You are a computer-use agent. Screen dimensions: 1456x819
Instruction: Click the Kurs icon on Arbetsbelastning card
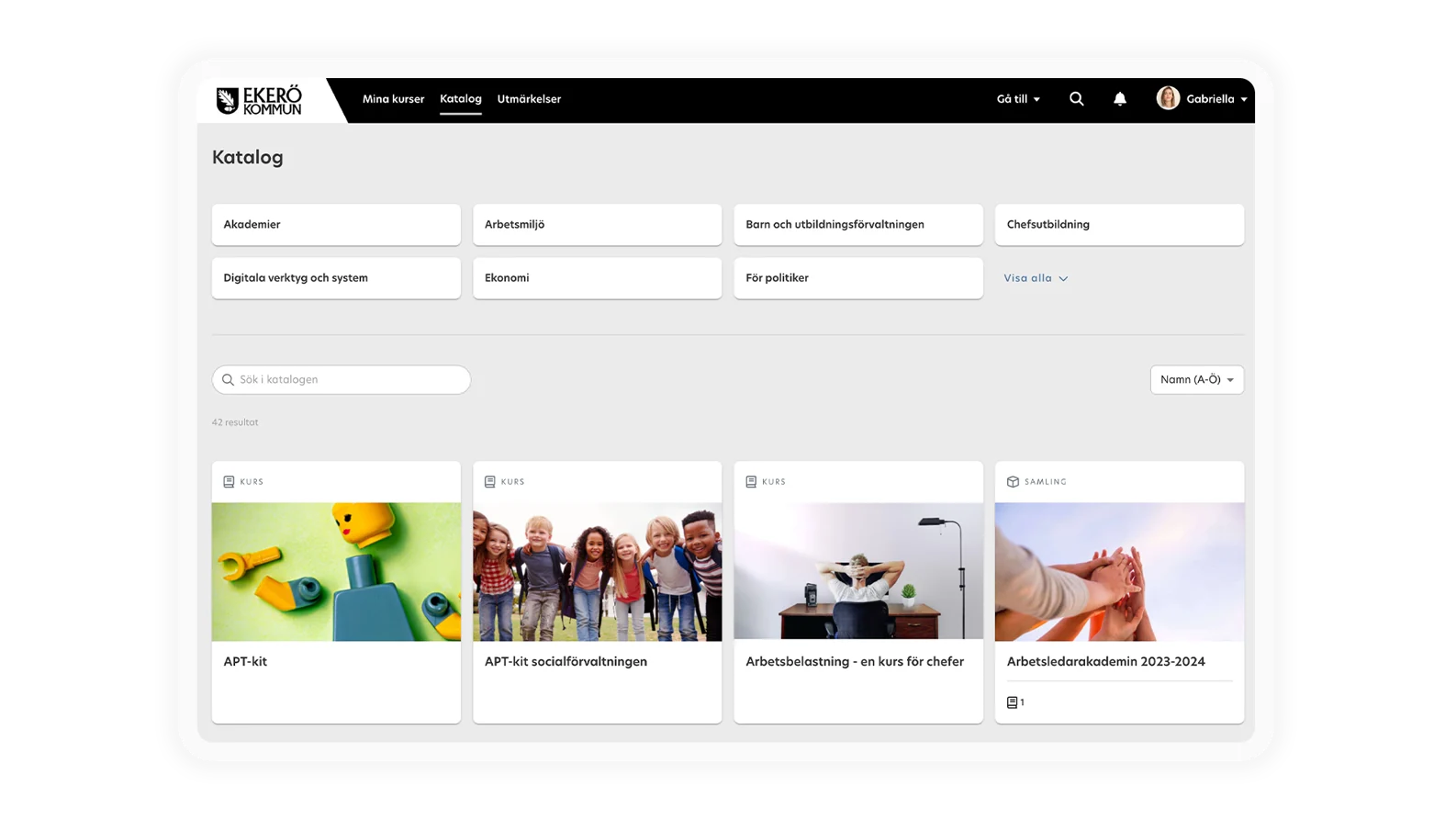click(x=751, y=482)
